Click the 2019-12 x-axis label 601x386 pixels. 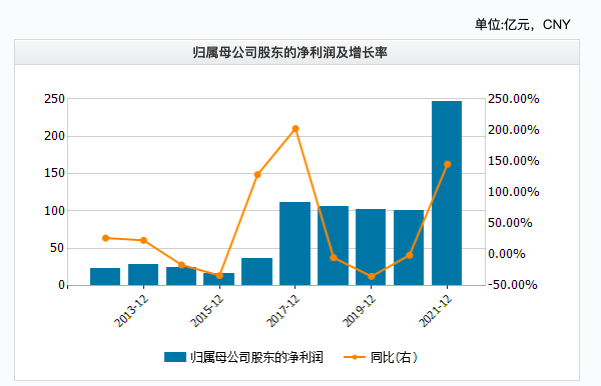pos(360,311)
